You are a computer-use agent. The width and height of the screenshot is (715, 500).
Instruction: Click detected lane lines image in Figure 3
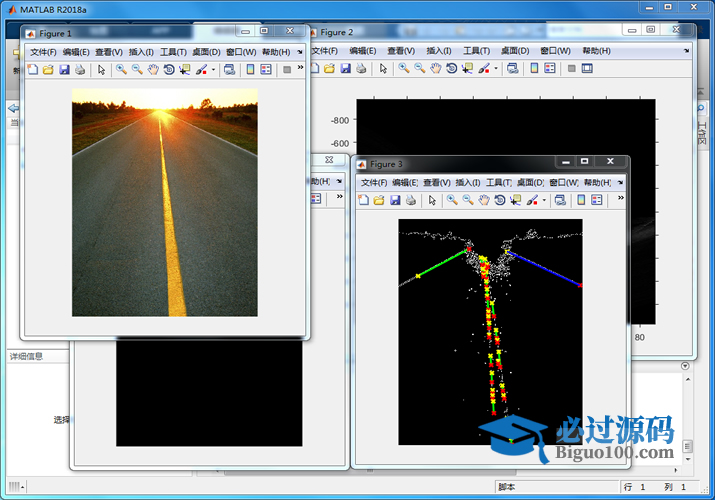click(x=490, y=332)
